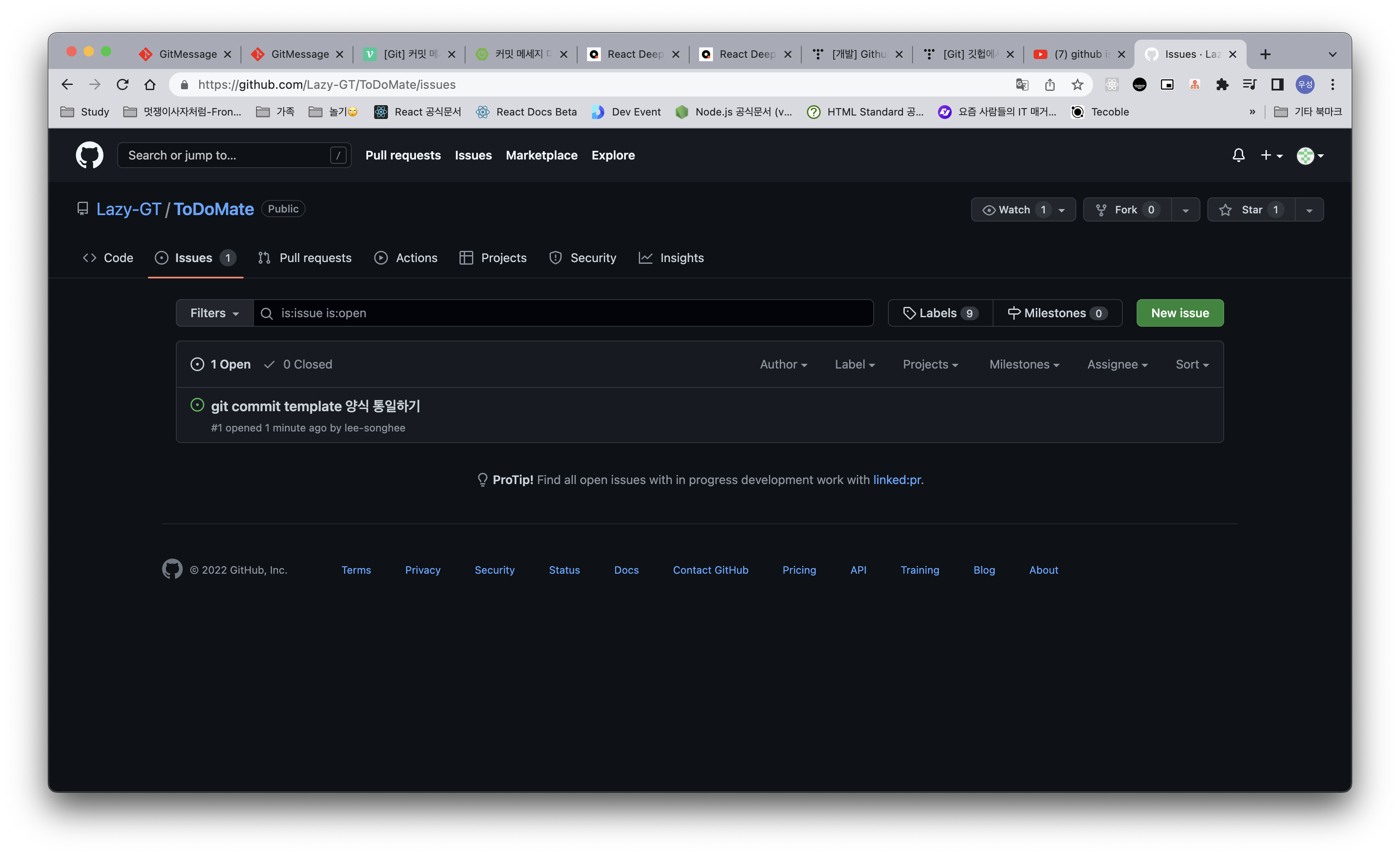This screenshot has width=1400, height=856.
Task: Open the React 공식문서 bookmark icon
Action: 380,112
